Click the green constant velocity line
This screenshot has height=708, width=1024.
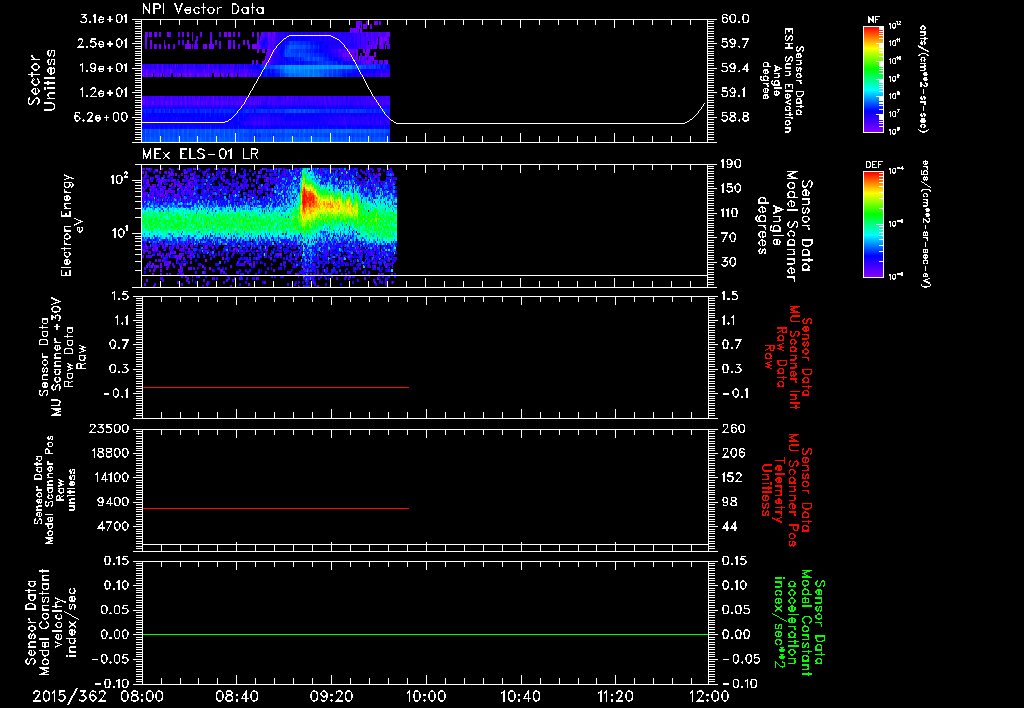tap(425, 634)
